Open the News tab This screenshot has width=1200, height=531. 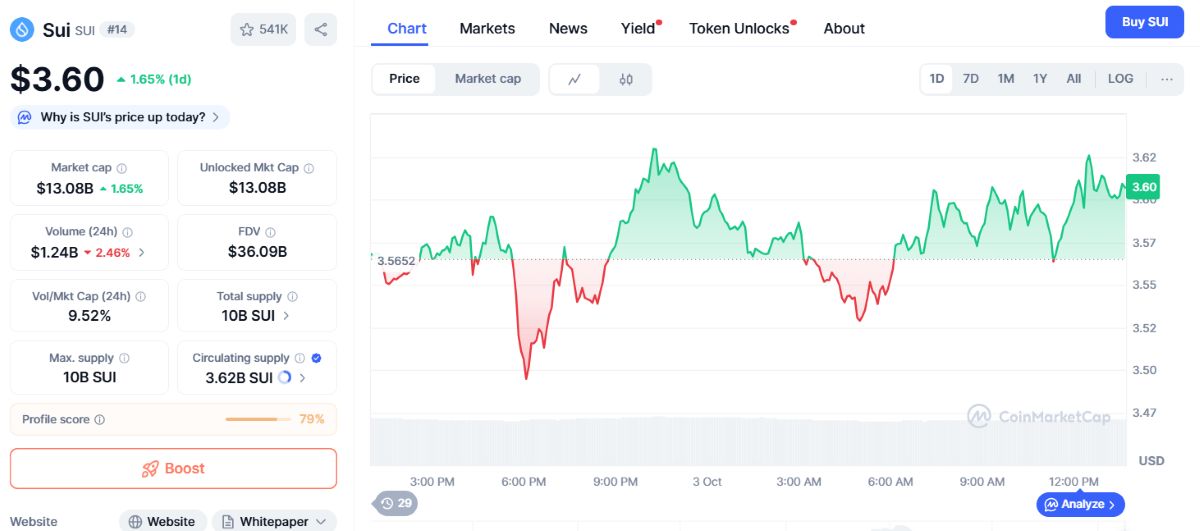pyautogui.click(x=568, y=28)
